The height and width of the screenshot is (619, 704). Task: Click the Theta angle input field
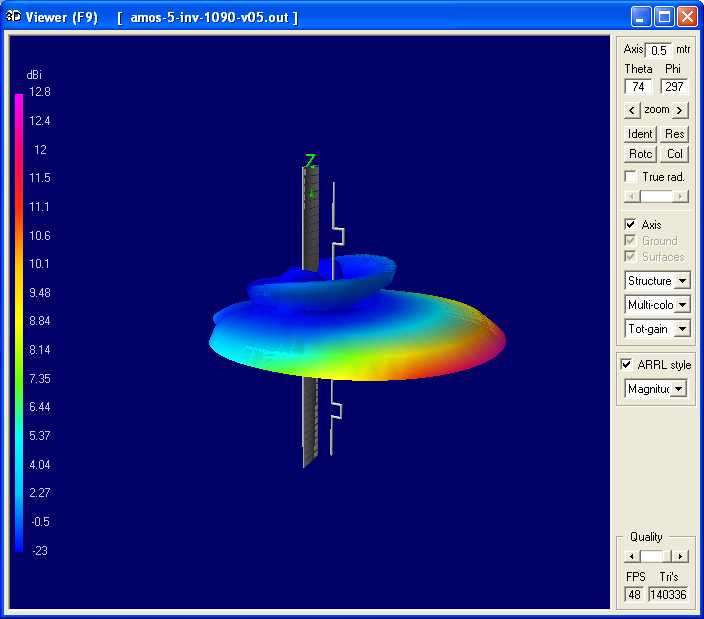point(638,87)
